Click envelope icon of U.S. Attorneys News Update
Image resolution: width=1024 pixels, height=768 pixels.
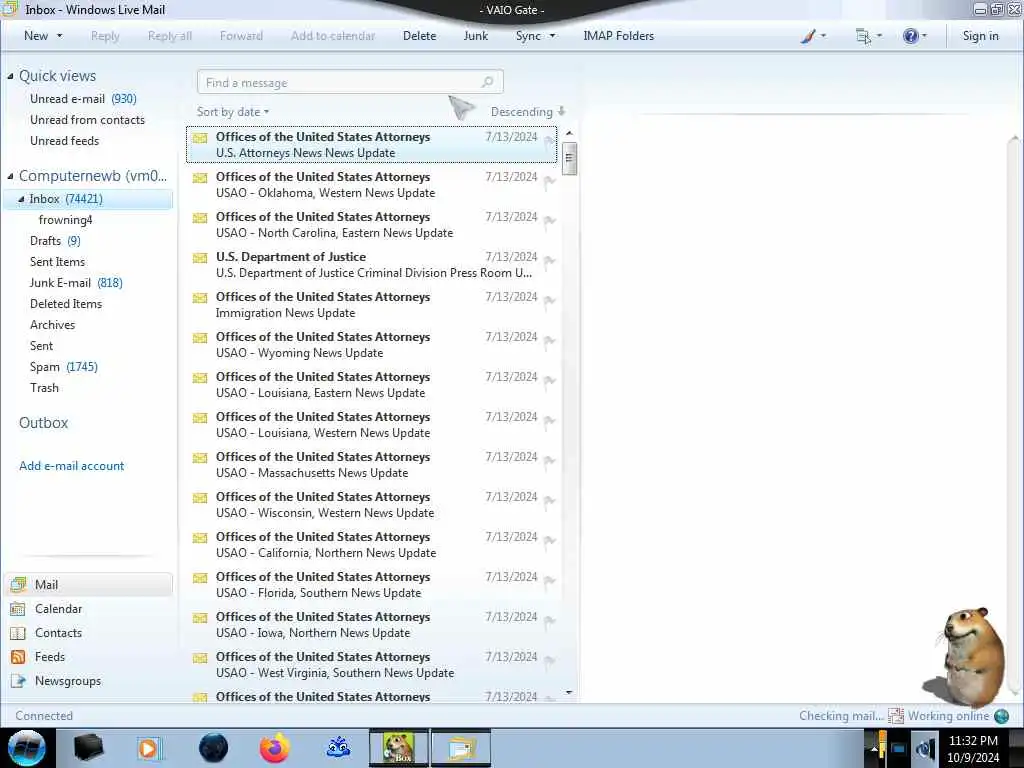tap(200, 138)
